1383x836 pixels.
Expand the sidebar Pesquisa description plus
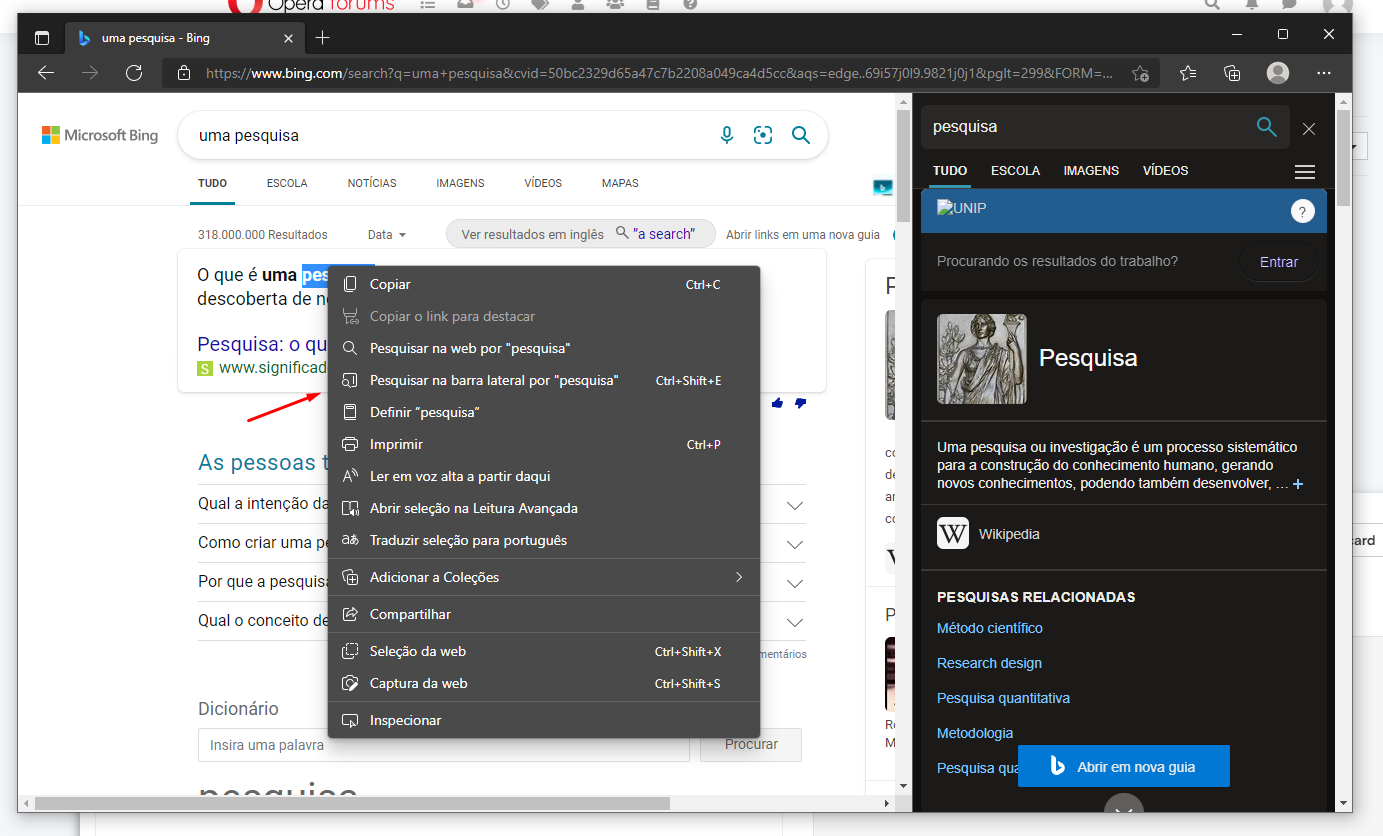click(x=1298, y=484)
